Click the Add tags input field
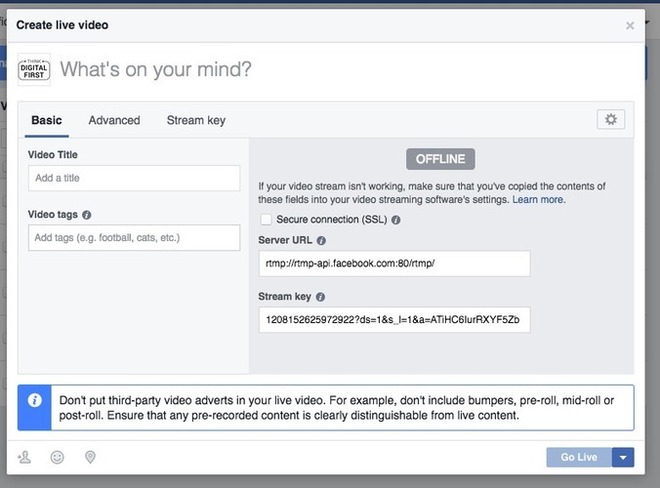 point(134,238)
